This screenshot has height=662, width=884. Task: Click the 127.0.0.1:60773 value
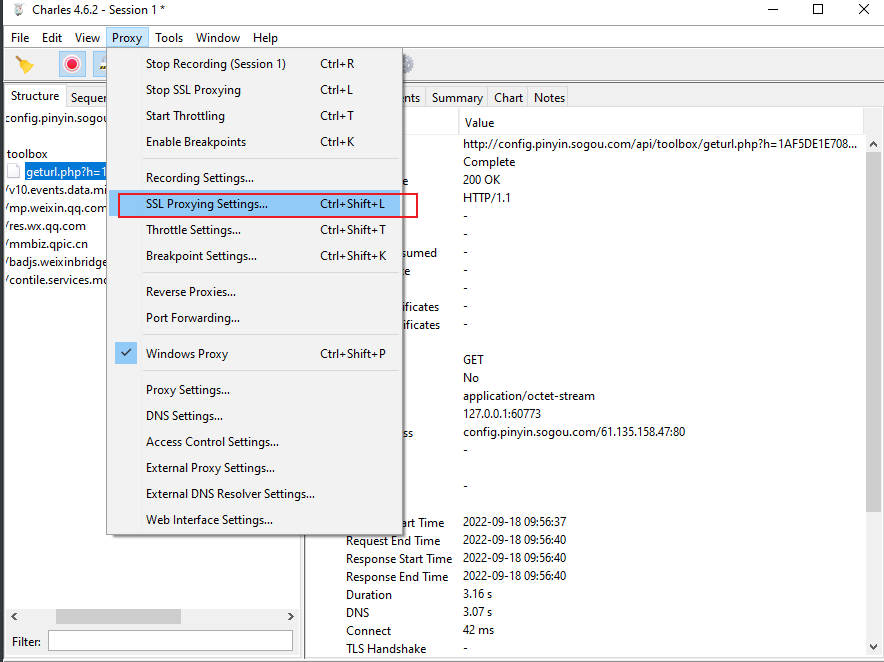[x=502, y=414]
